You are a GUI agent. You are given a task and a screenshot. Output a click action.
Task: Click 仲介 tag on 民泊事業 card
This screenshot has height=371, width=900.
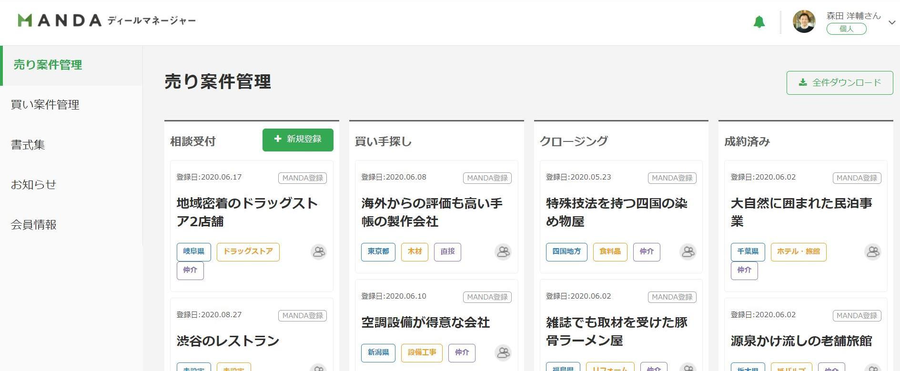pos(744,270)
